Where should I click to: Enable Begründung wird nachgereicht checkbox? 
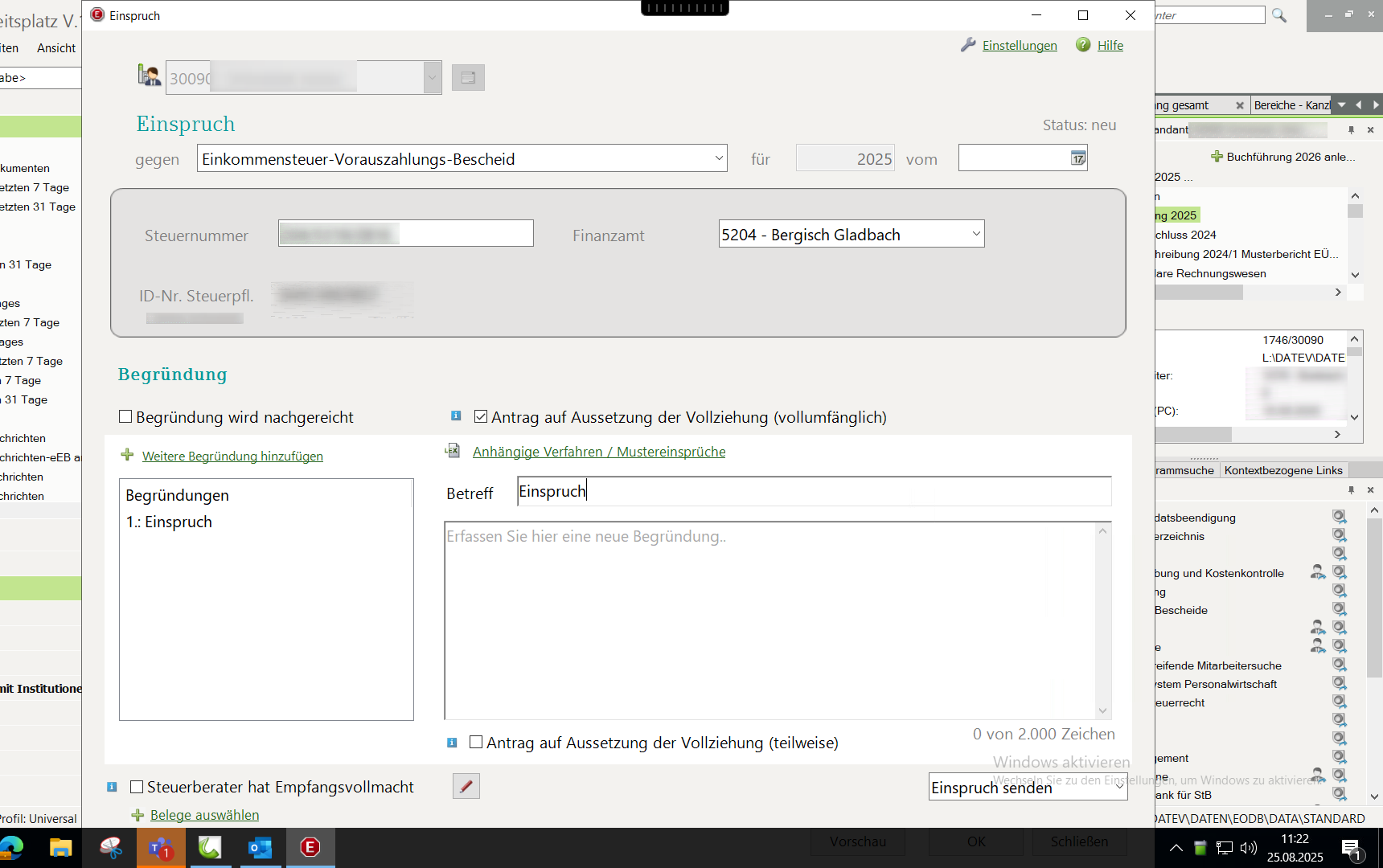pyautogui.click(x=125, y=416)
